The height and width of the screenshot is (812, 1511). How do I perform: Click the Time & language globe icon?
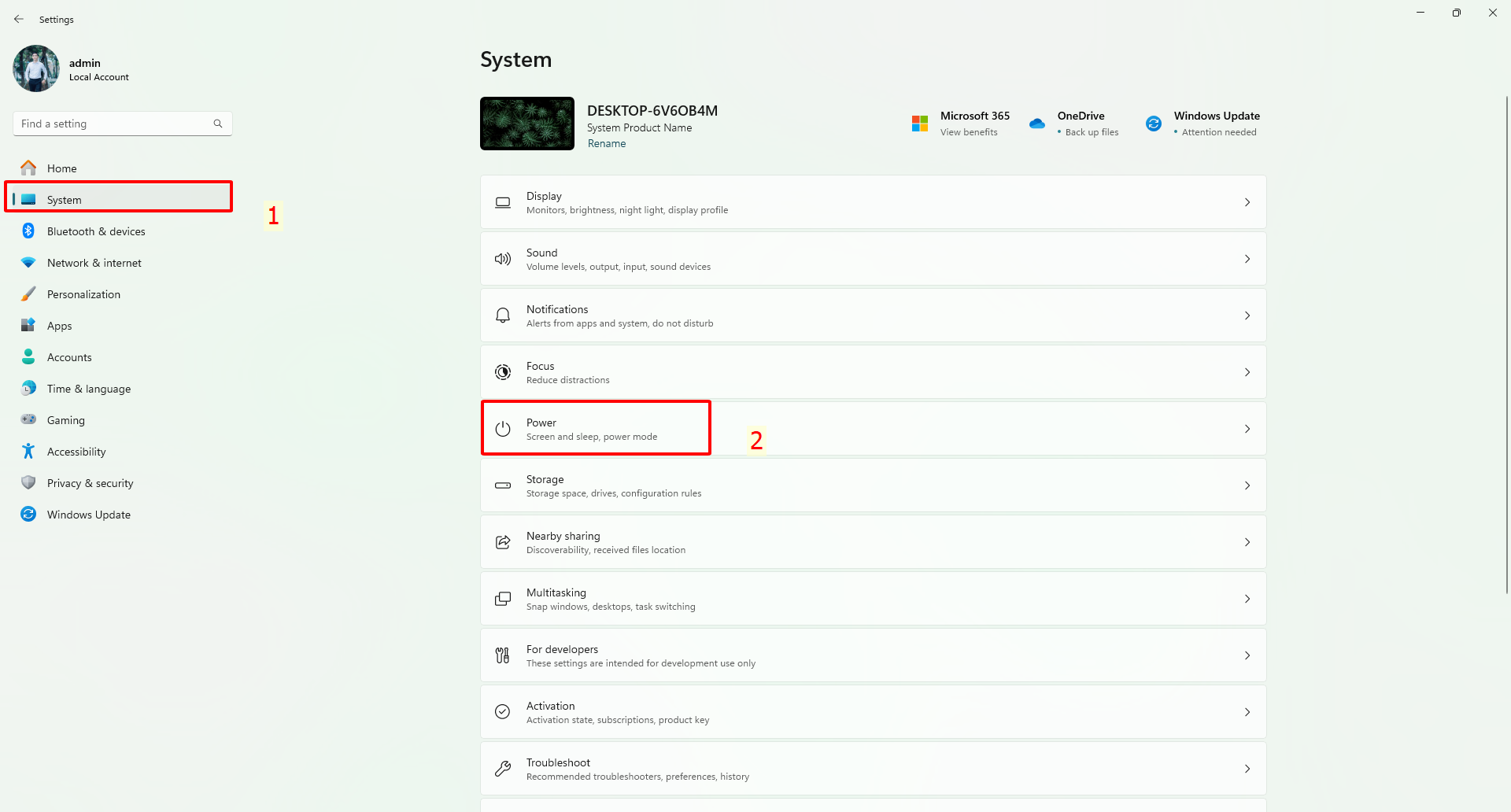point(28,388)
